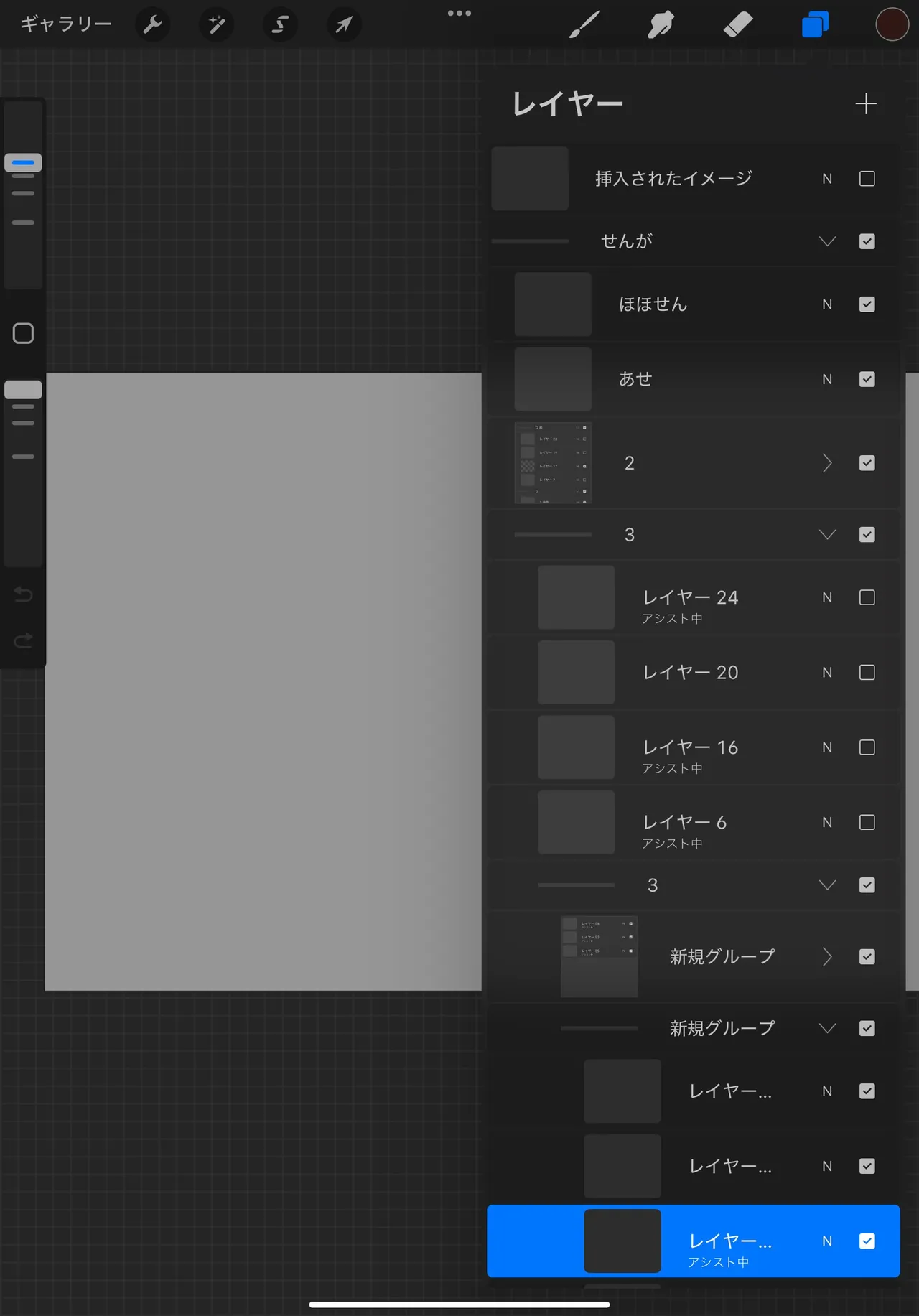Open the three-dot menu at top

[x=459, y=13]
